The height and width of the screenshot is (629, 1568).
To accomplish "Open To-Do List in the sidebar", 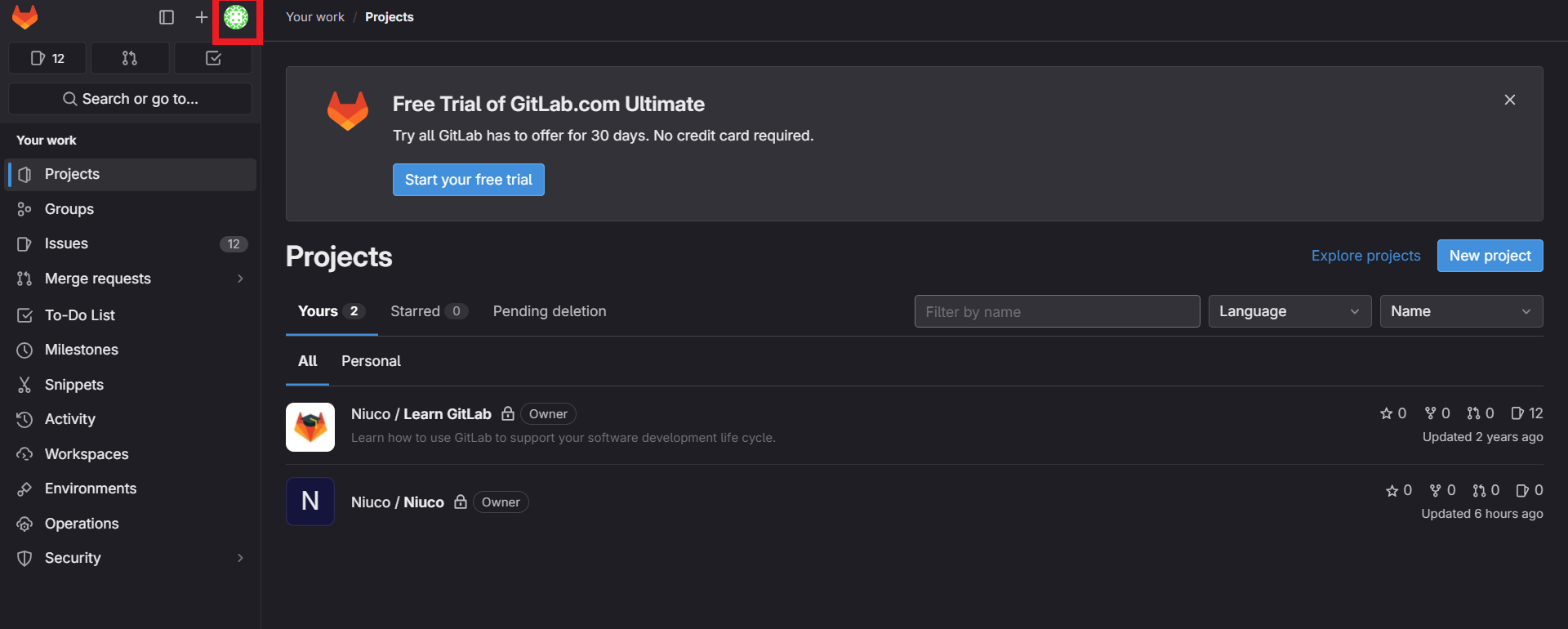I will point(131,314).
